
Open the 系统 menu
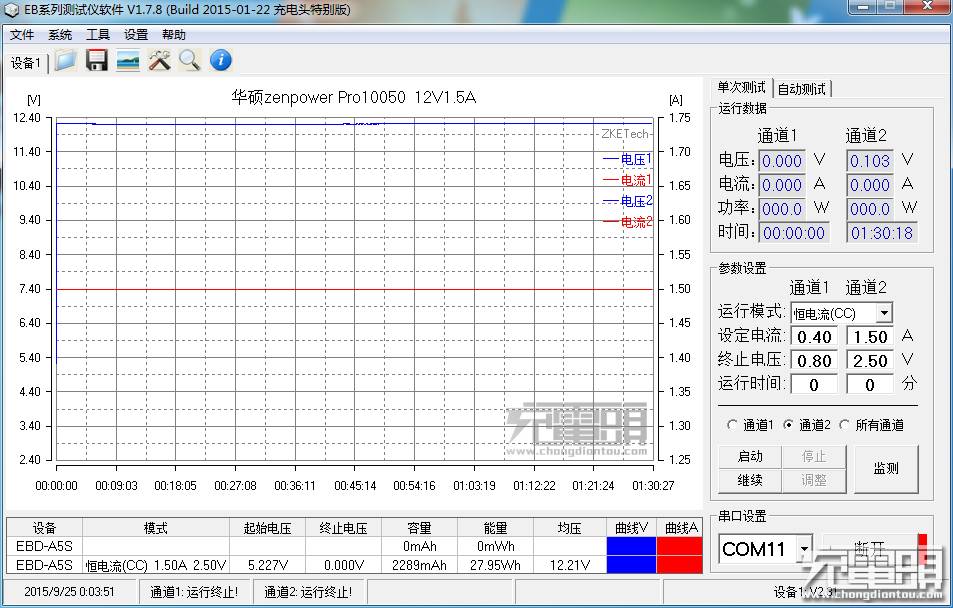tap(60, 35)
